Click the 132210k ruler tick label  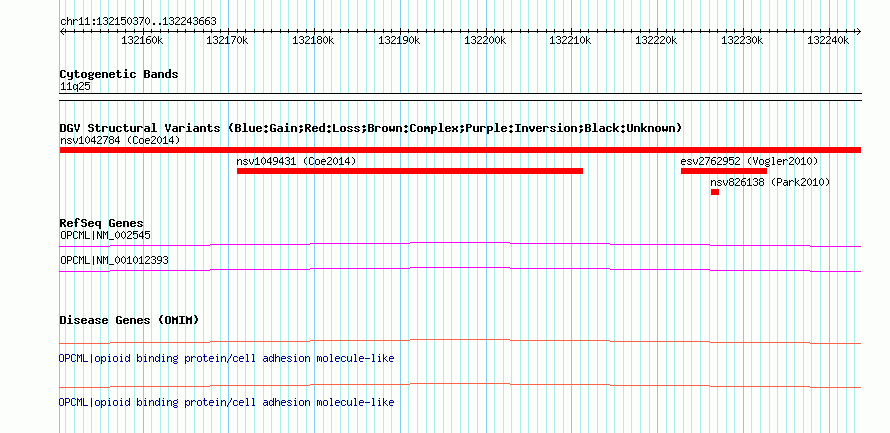[572, 40]
